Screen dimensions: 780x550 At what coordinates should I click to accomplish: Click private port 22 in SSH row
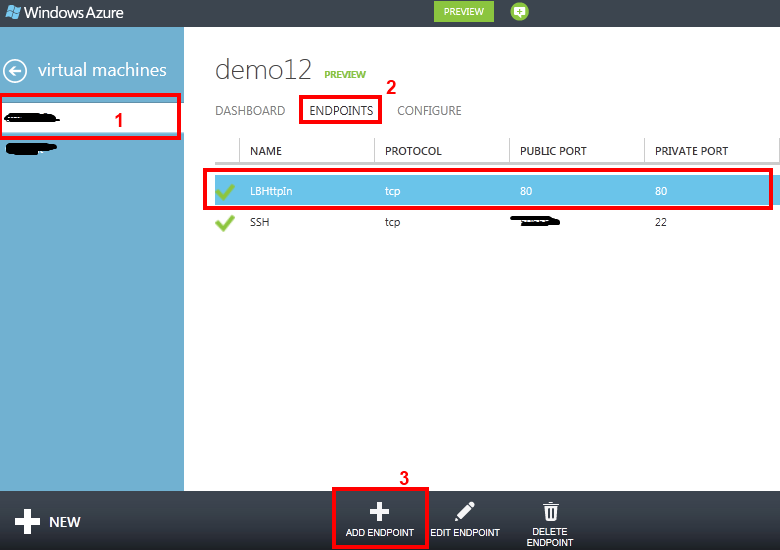click(x=661, y=222)
